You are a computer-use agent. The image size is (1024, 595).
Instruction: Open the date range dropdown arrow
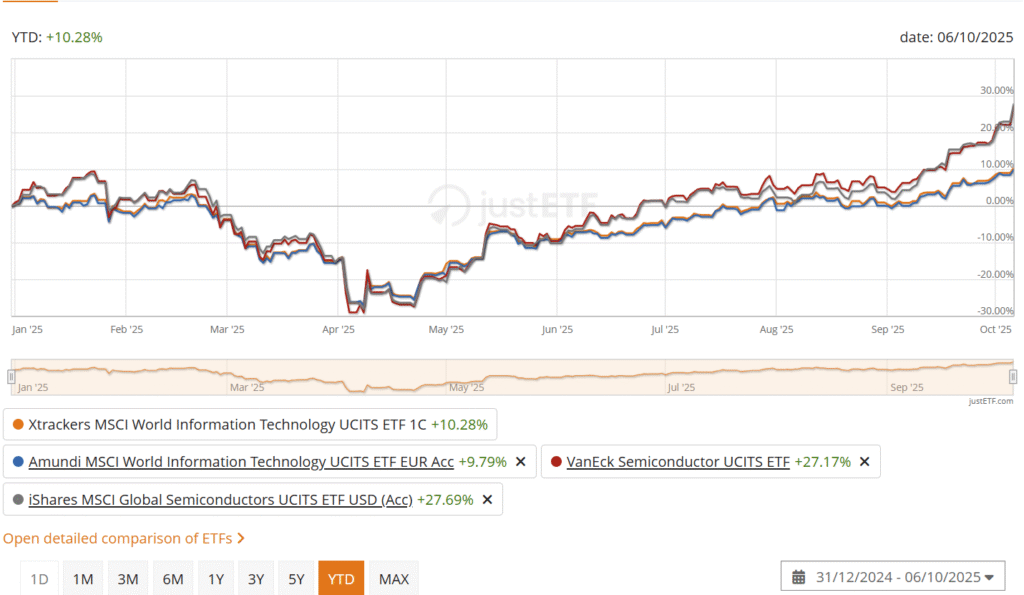[989, 577]
